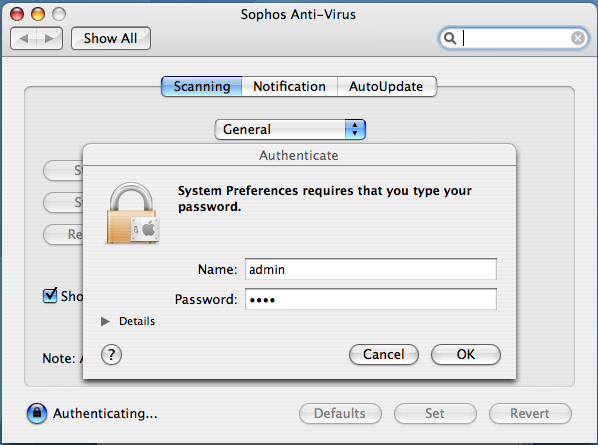Click the padlock image in Authenticate dialog
Viewport: 598px width, 445px height.
(132, 213)
